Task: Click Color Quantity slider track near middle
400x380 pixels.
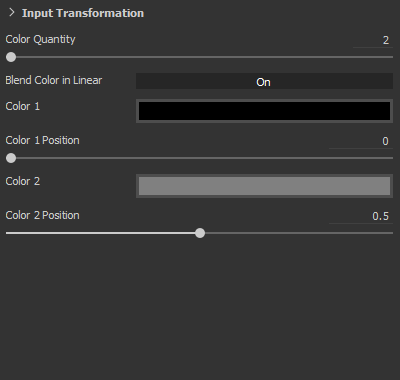Action: point(199,57)
